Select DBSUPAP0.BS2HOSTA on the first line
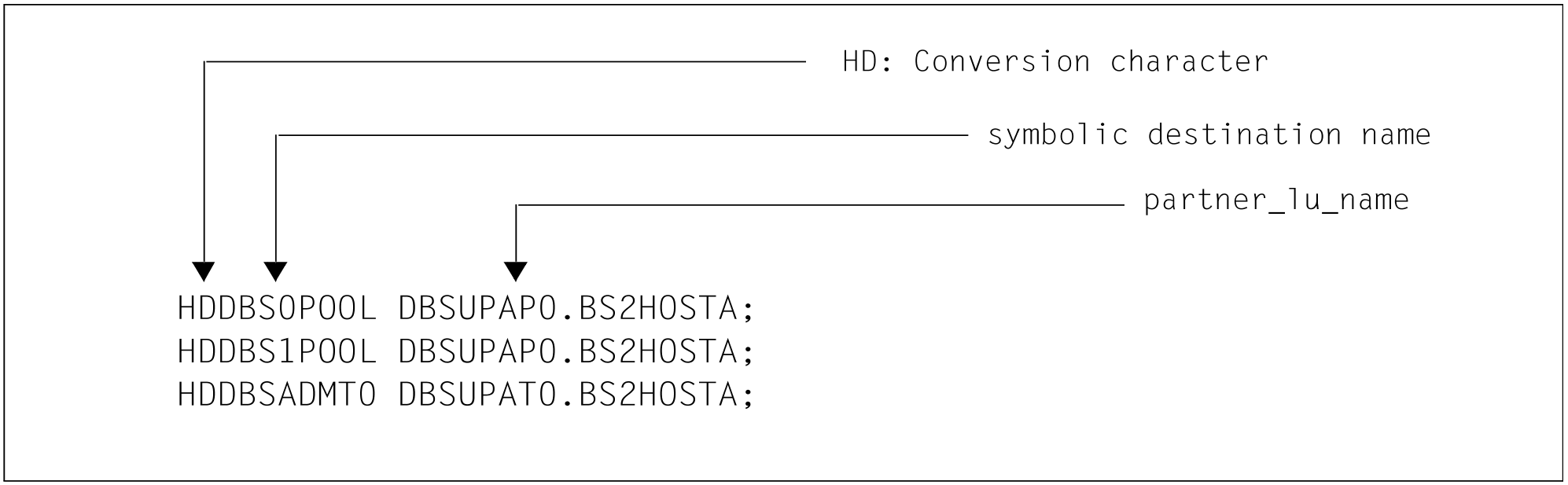 [568, 309]
